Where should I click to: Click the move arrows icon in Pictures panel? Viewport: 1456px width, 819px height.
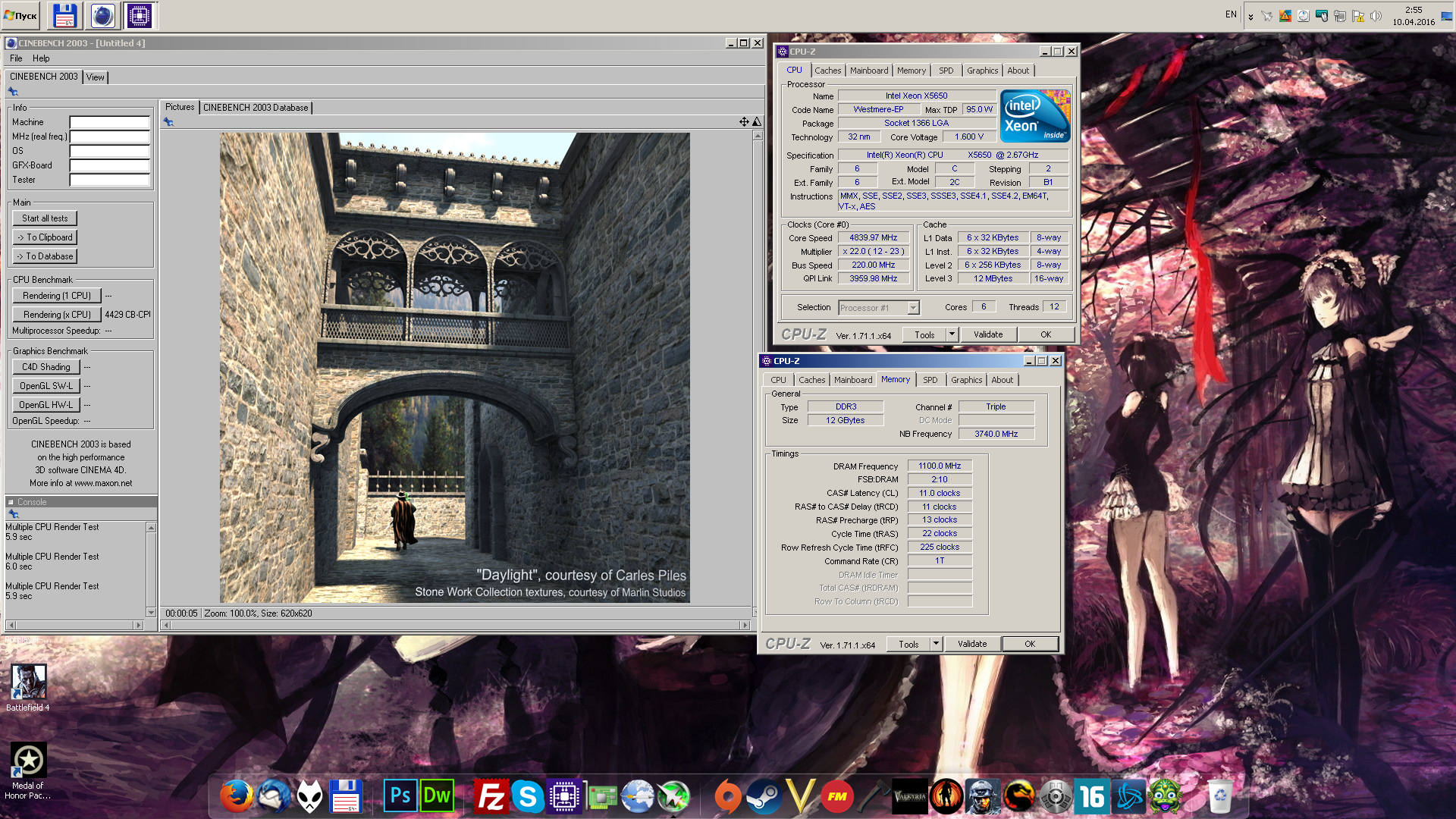pyautogui.click(x=744, y=122)
